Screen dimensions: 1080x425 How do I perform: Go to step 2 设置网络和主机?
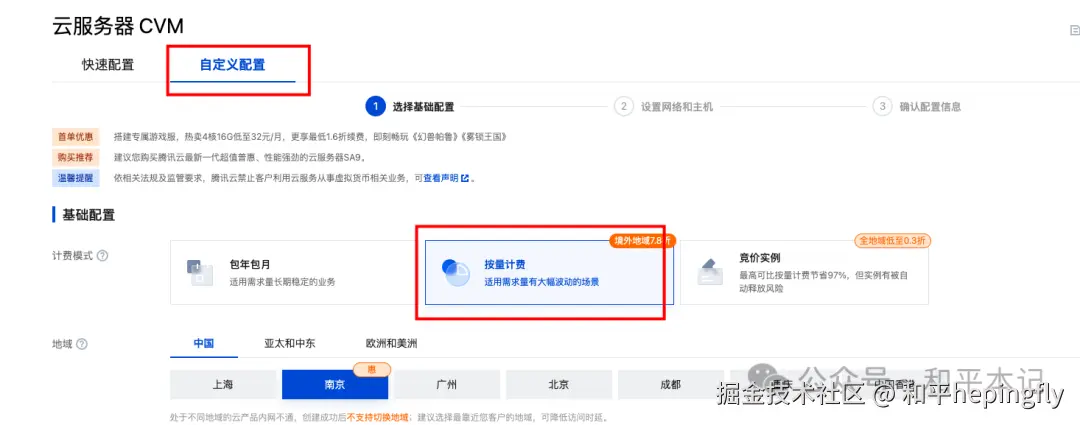click(x=664, y=107)
